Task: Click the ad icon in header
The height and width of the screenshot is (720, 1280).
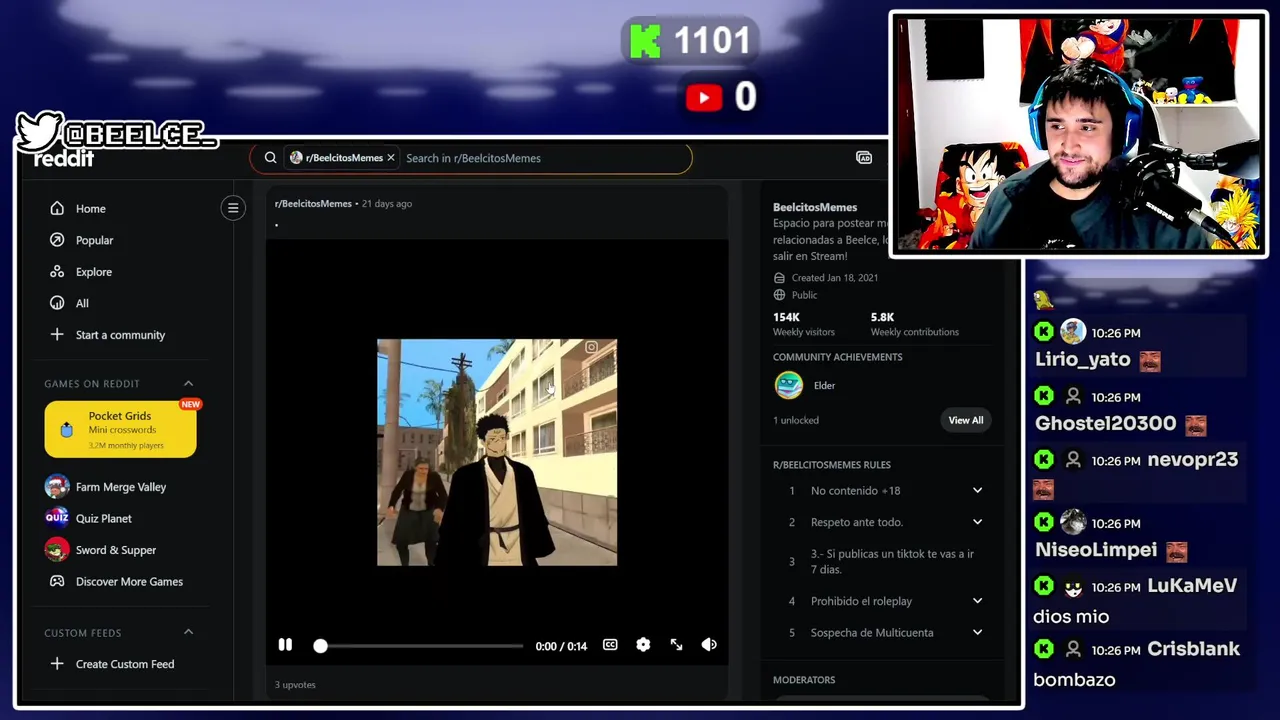Action: 864,158
